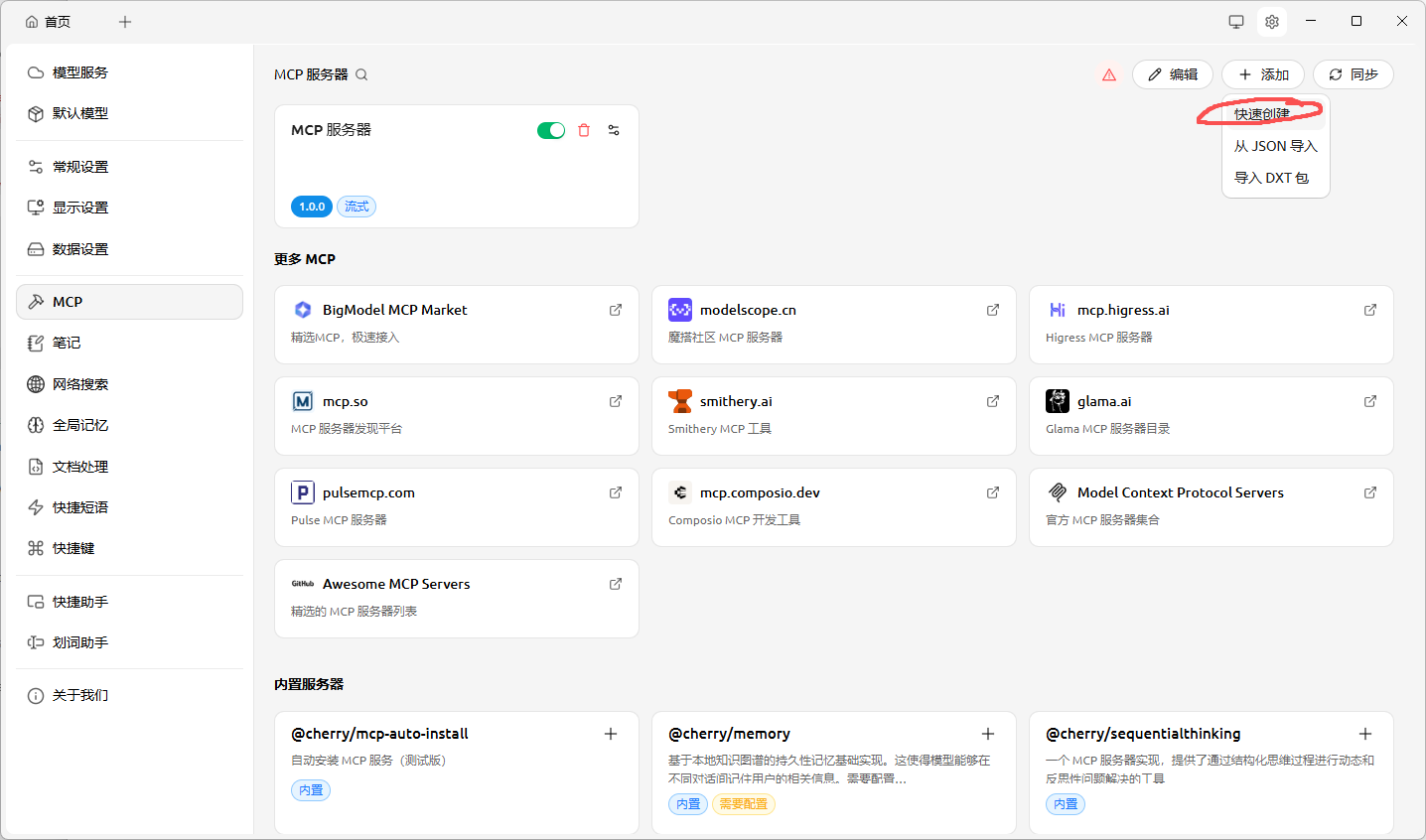
Task: Delete the MCP 服务器 via trash icon
Action: coord(584,130)
